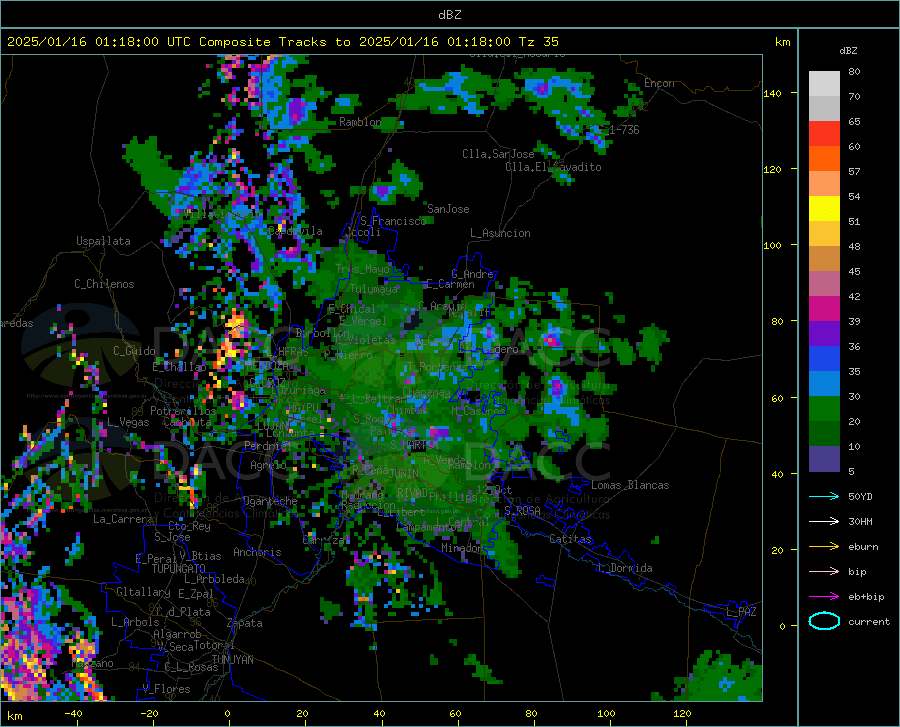
Task: Click the 'dBZ' title in top bar
Action: [x=449, y=15]
